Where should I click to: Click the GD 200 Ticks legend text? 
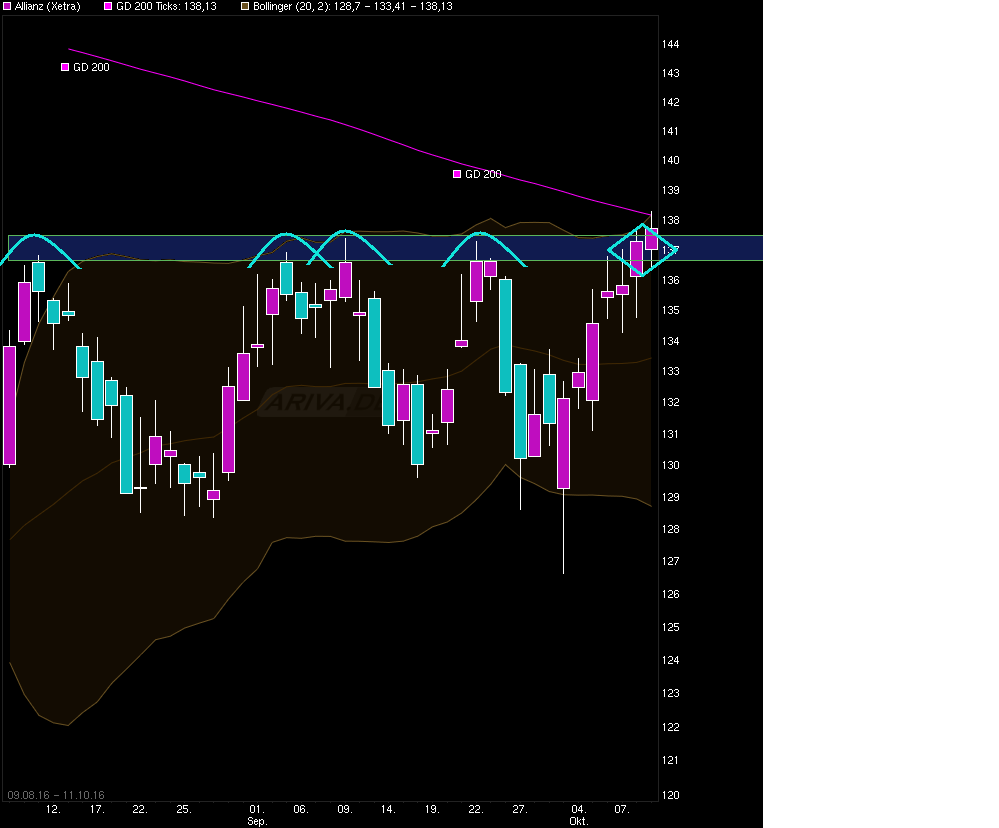pos(166,6)
